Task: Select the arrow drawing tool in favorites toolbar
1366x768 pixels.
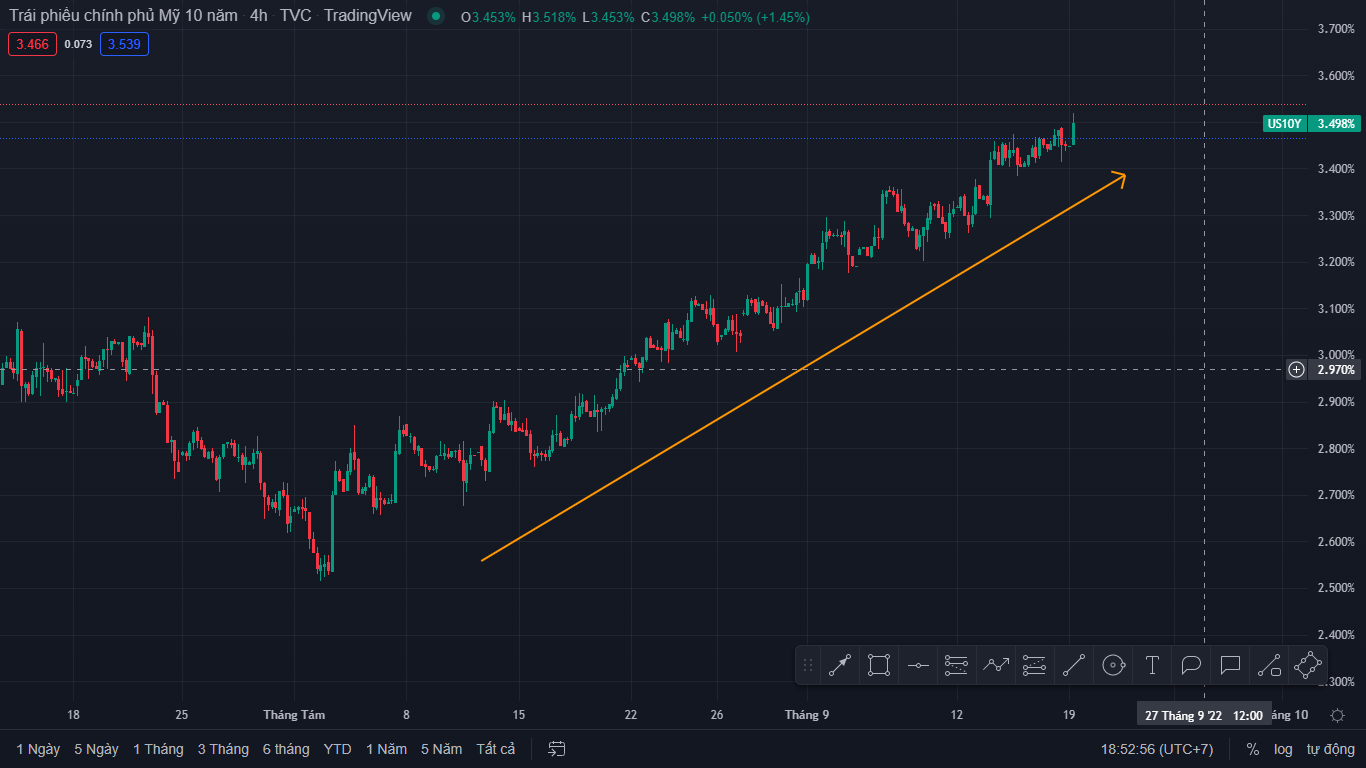Action: (x=840, y=665)
